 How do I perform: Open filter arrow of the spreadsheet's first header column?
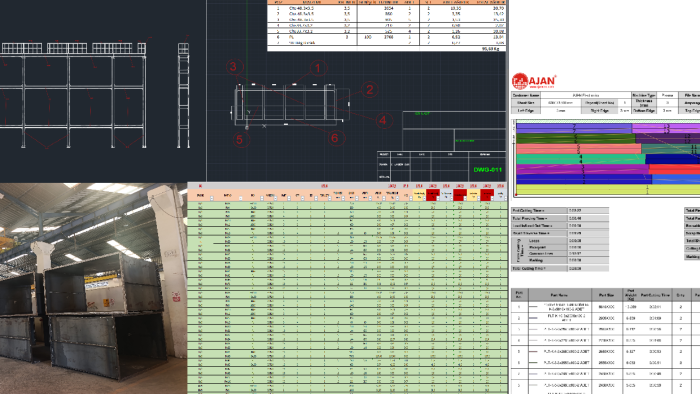212,198
